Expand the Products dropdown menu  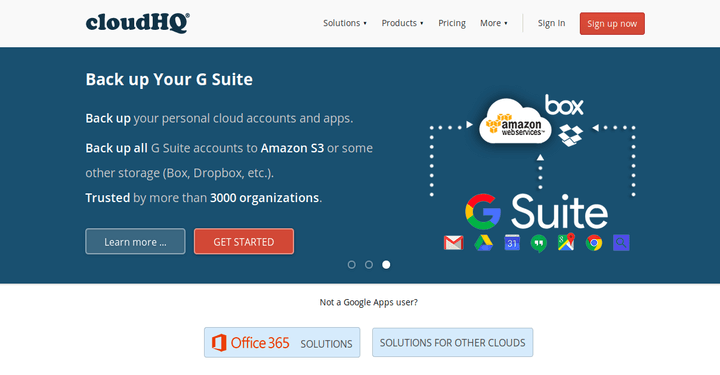tap(402, 23)
